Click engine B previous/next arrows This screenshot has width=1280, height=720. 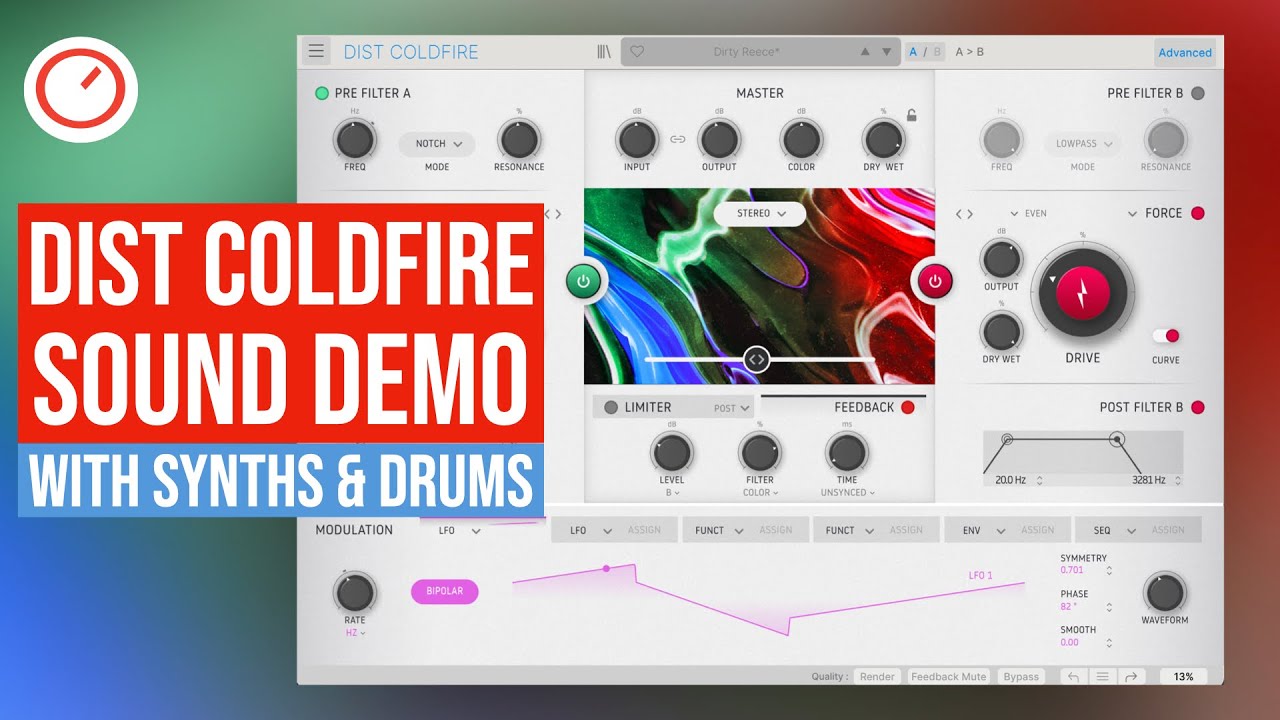point(964,214)
